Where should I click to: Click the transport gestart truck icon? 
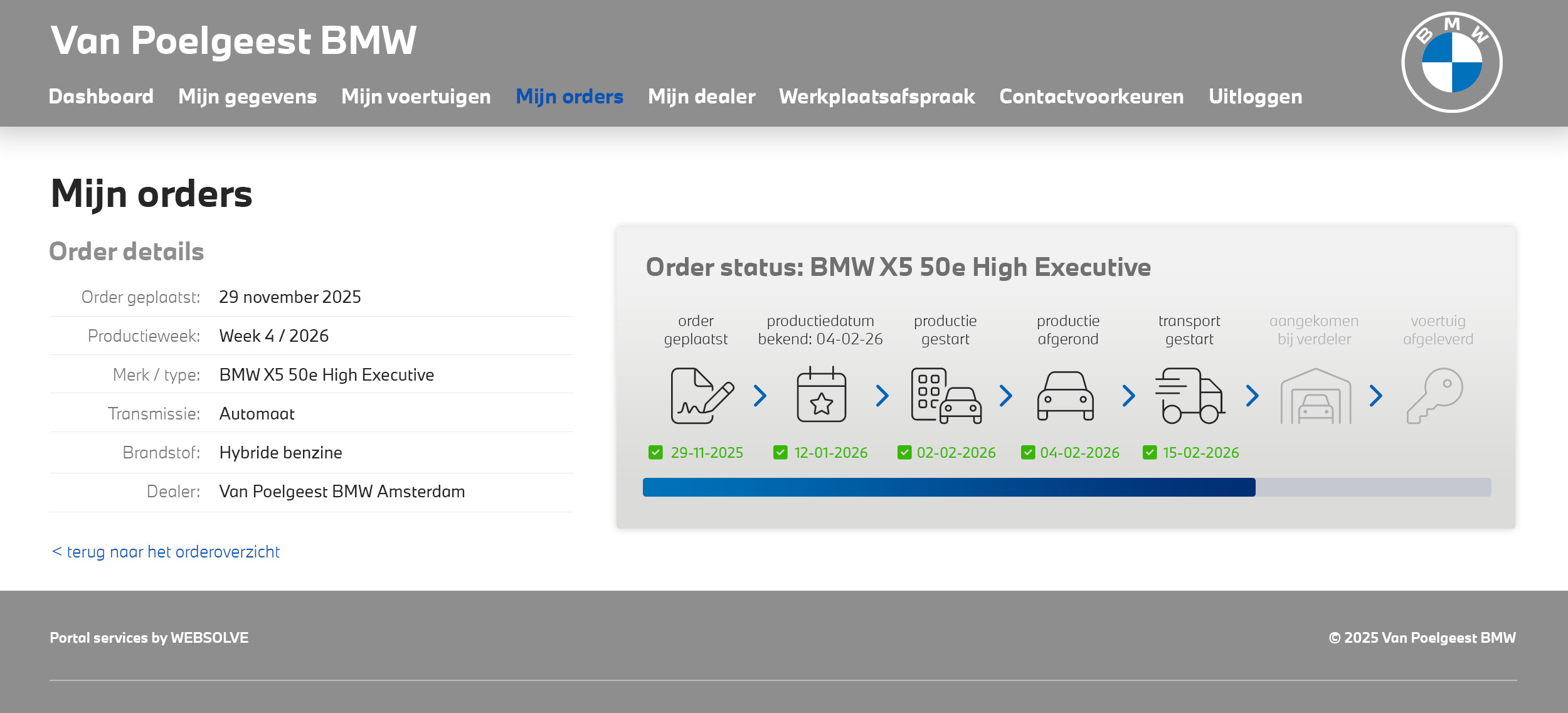click(x=1189, y=396)
